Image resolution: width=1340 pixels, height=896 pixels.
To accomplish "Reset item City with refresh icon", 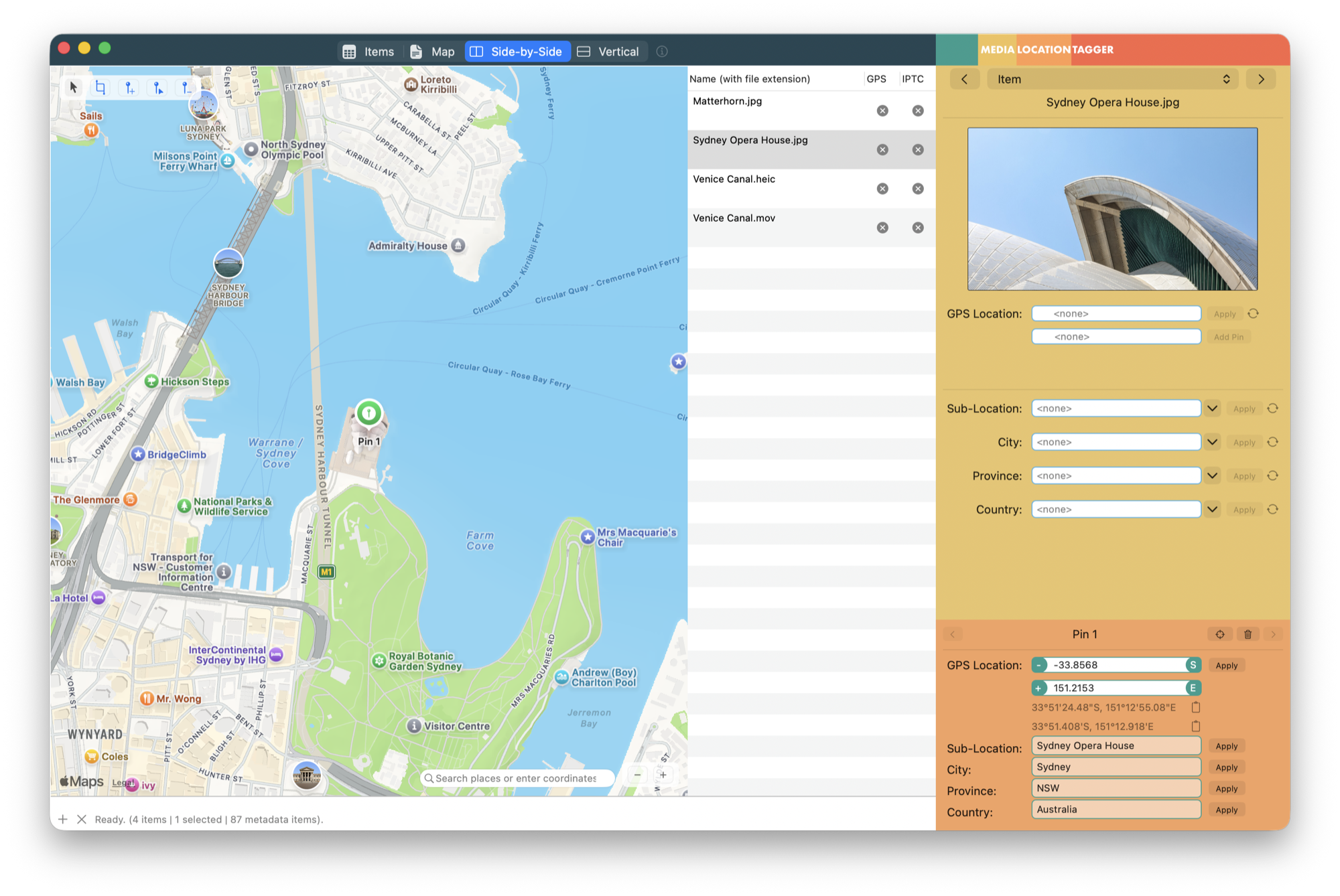I will (1273, 442).
